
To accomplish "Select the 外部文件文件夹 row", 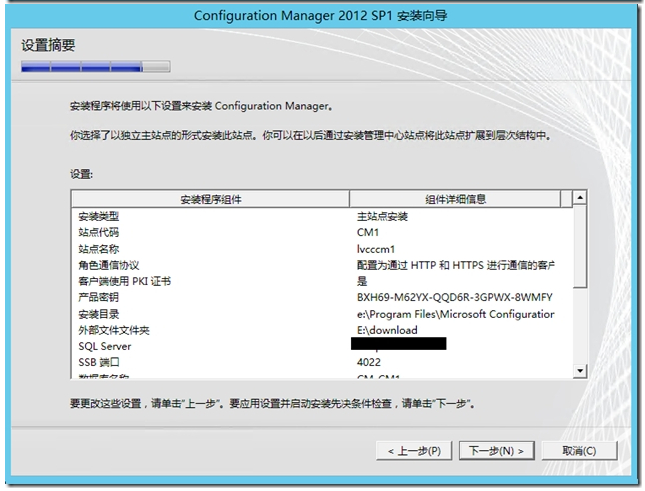I will tap(322, 330).
